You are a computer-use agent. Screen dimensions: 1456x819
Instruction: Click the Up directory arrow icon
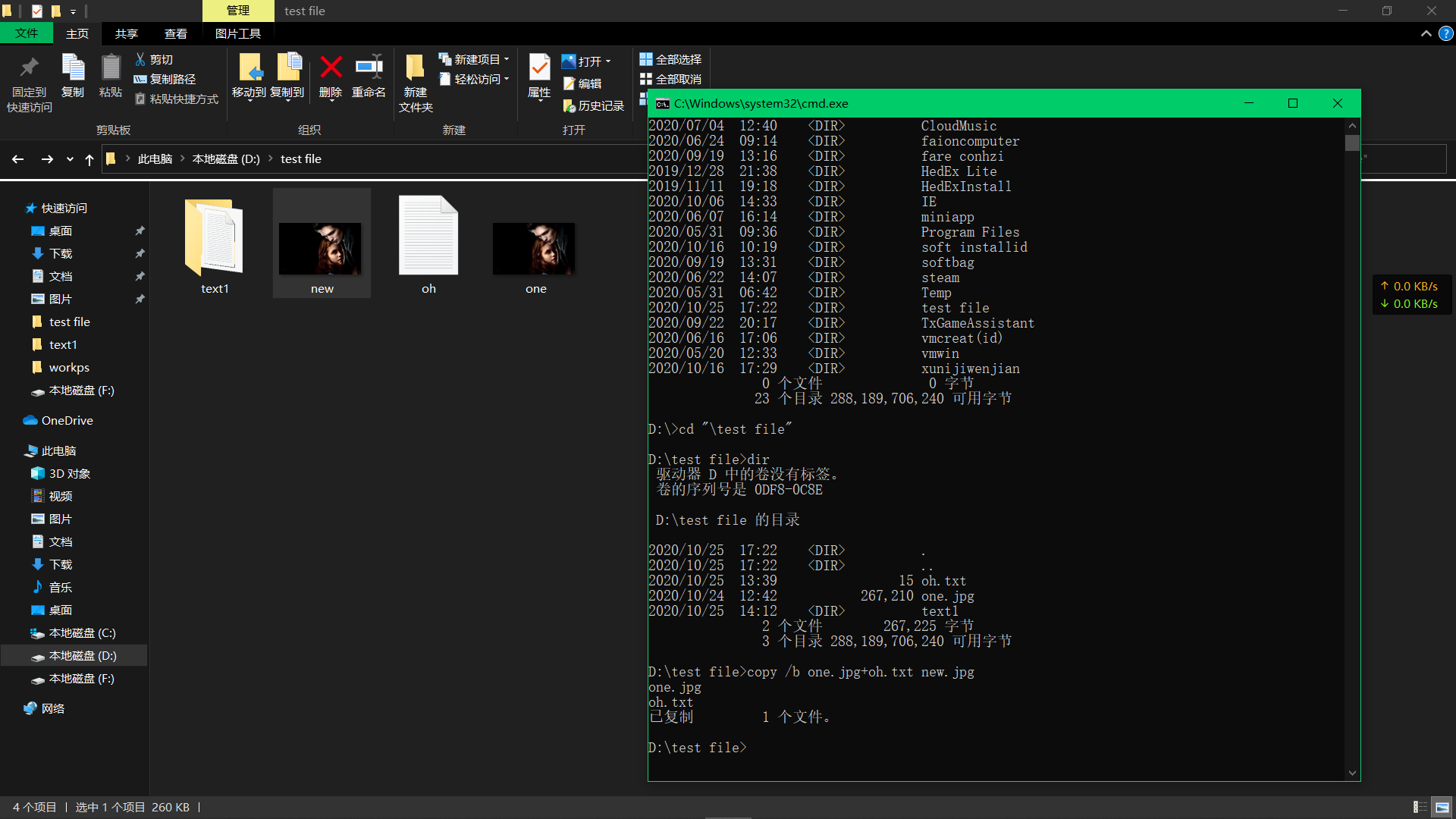coord(89,159)
